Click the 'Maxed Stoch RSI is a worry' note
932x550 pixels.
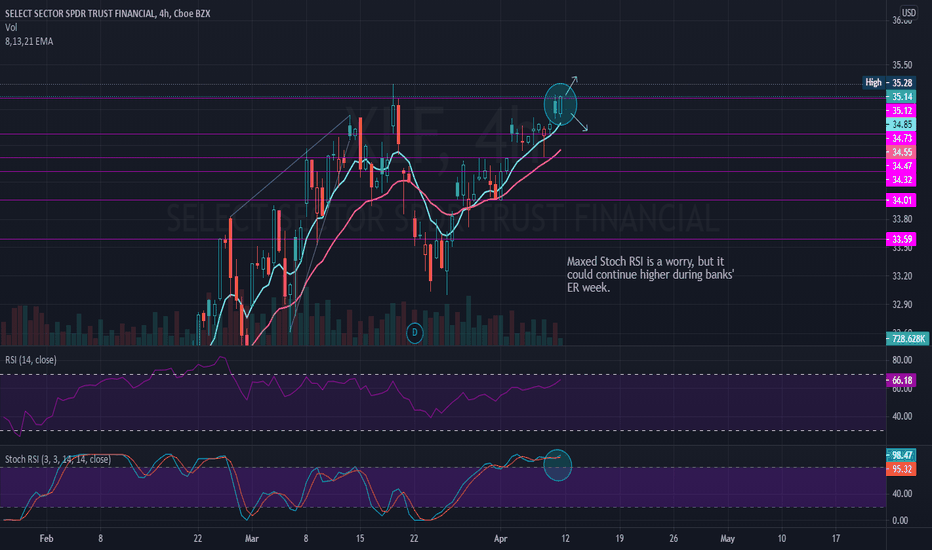pos(650,274)
